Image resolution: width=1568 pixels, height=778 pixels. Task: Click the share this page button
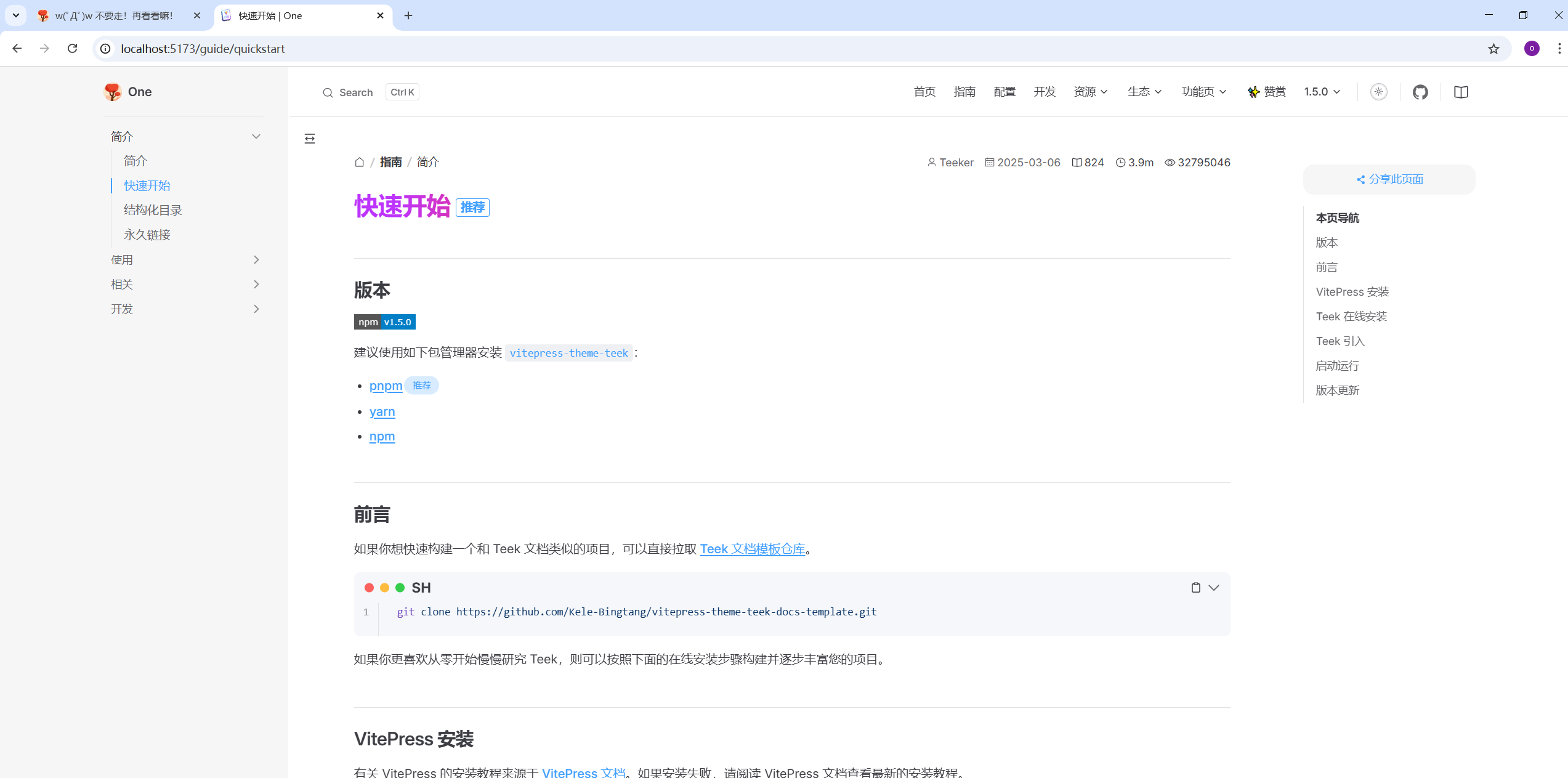pos(1389,179)
